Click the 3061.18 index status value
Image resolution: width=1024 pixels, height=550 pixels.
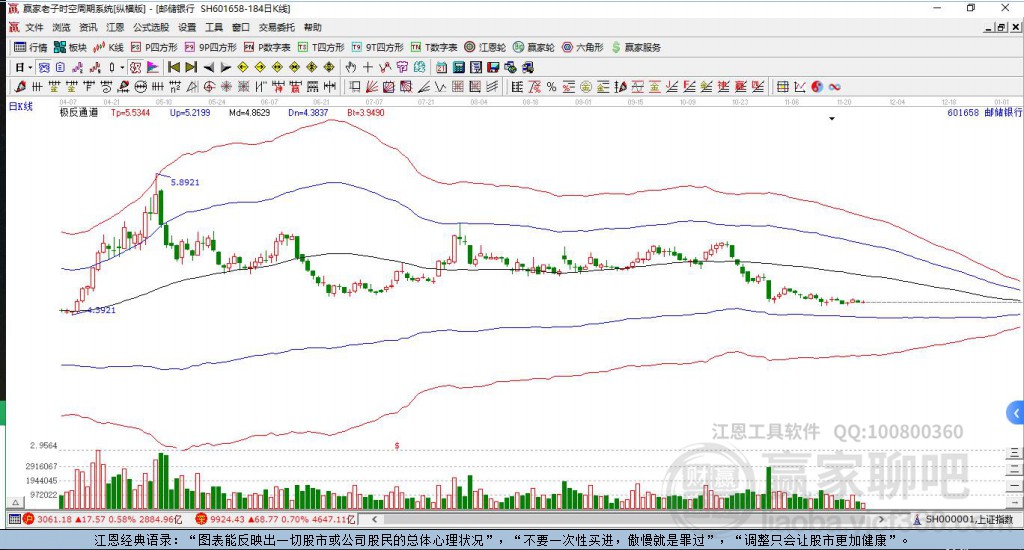tap(54, 519)
